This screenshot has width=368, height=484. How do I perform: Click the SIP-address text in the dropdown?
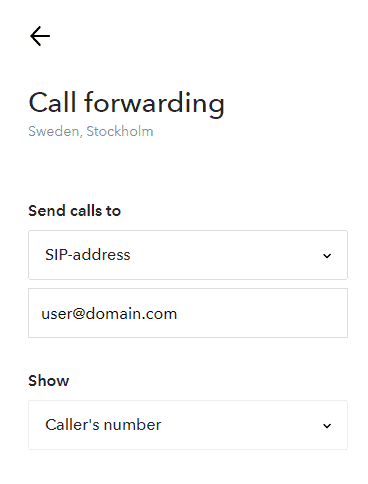pyautogui.click(x=88, y=255)
